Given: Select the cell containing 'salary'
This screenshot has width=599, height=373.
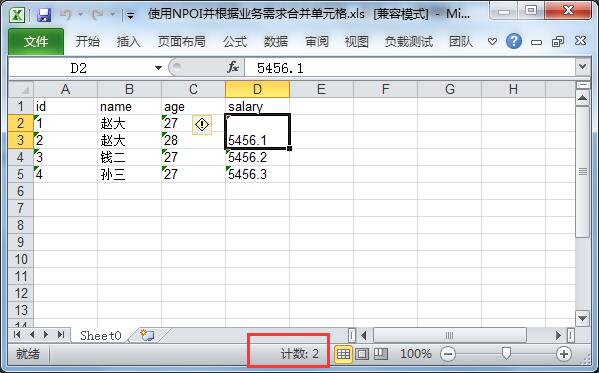Looking at the screenshot, I should 257,106.
